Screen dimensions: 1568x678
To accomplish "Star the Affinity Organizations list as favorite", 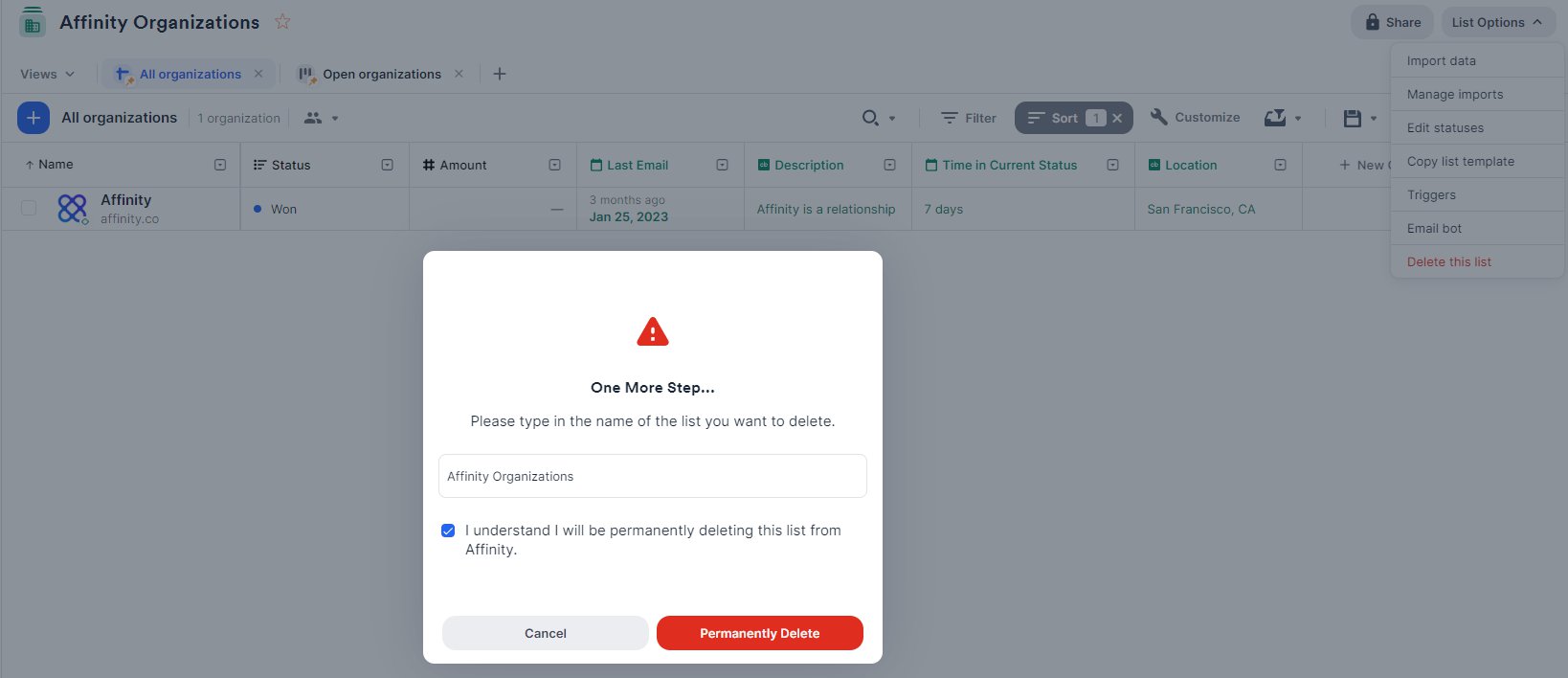I will pos(282,21).
